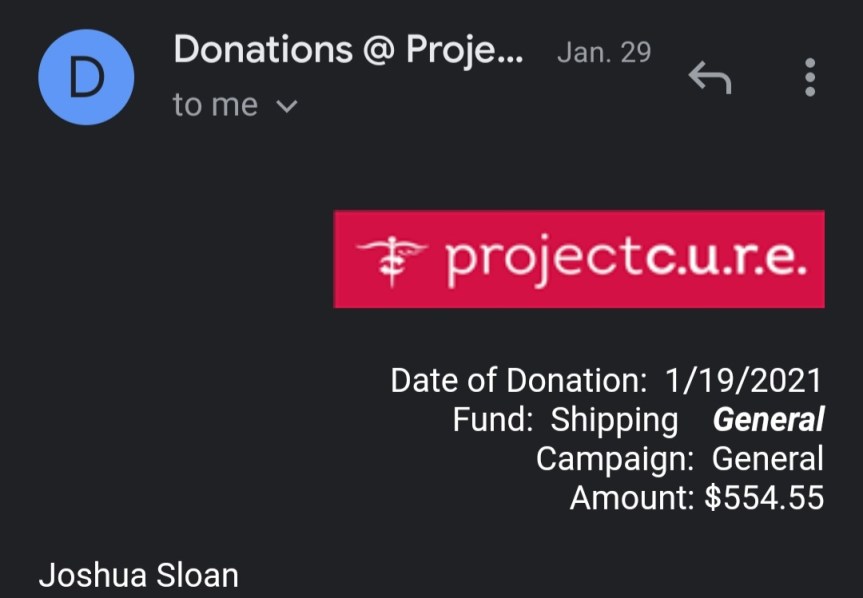The height and width of the screenshot is (598, 863).
Task: Click bold "c.u.r.e." text in the banner
Action: click(x=724, y=258)
